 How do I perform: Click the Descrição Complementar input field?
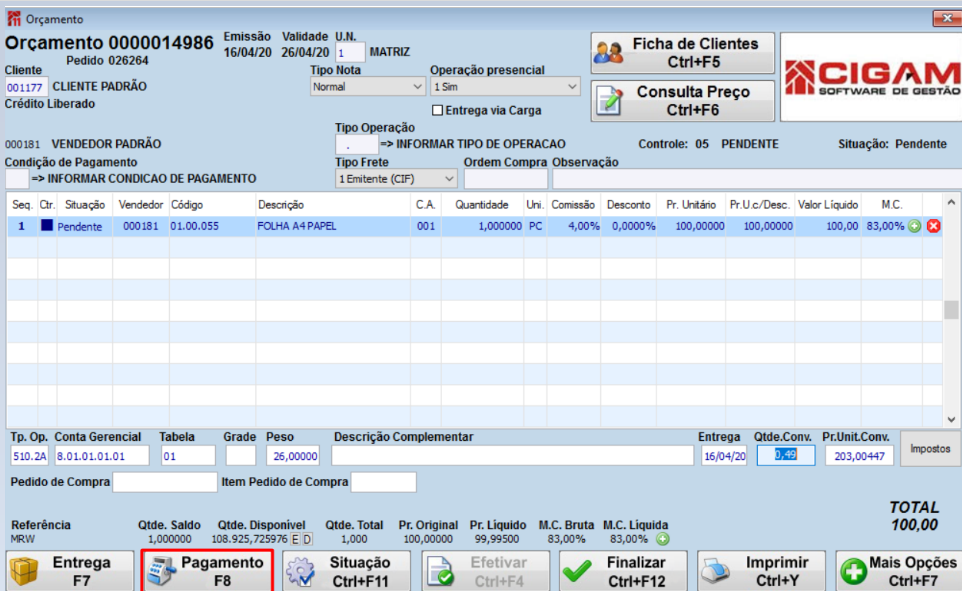click(x=512, y=455)
